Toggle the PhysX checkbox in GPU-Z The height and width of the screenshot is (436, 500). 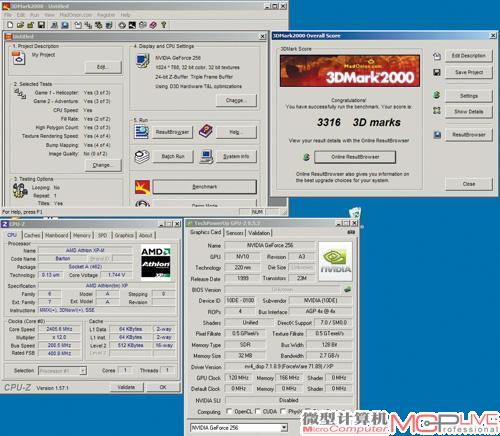[x=283, y=411]
